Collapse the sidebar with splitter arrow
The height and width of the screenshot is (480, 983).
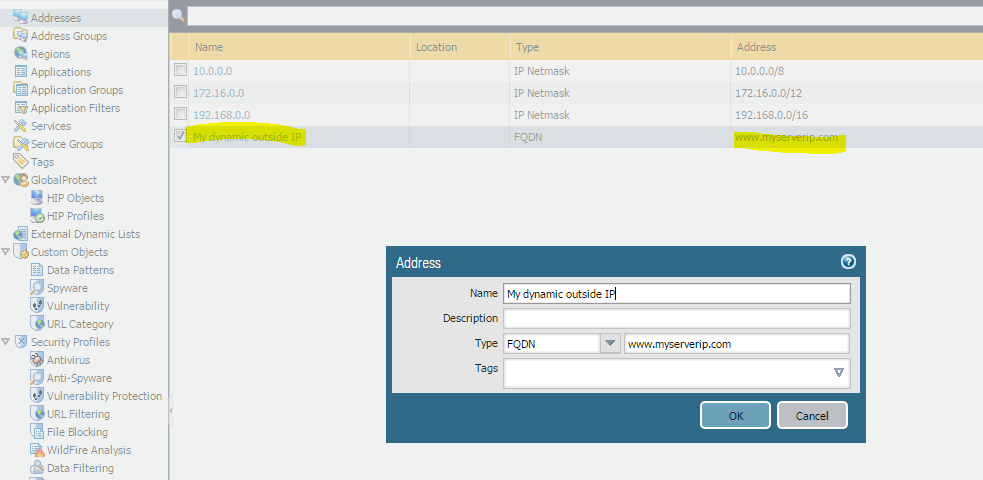171,410
